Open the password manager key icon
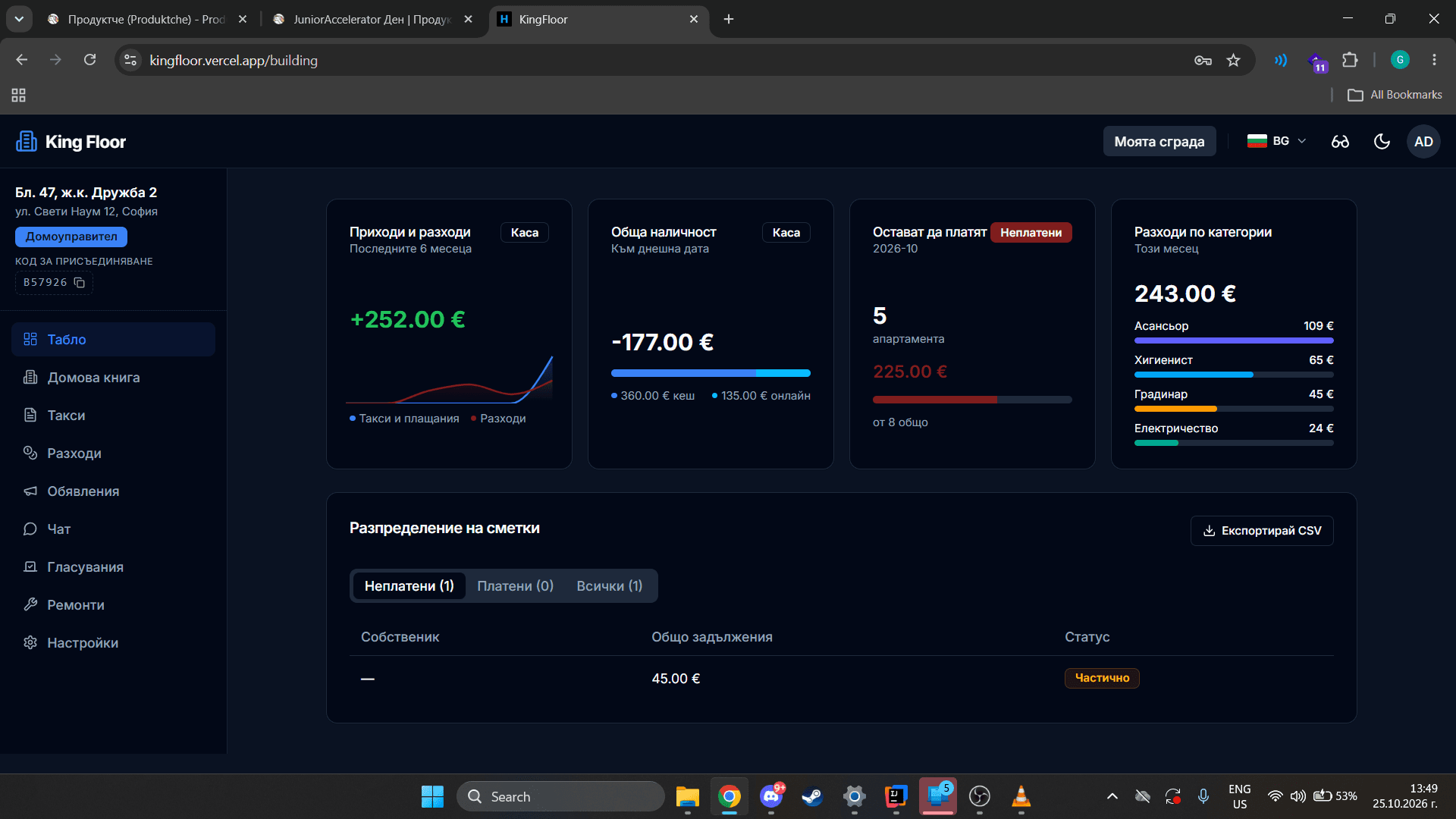The image size is (1456, 819). pyautogui.click(x=1203, y=61)
